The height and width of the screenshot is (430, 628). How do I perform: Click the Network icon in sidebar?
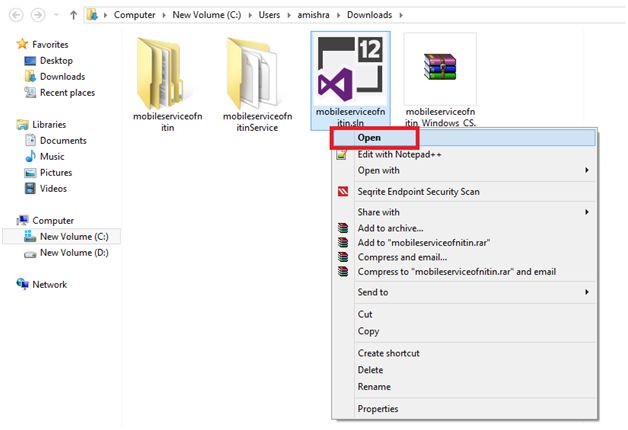pos(22,284)
